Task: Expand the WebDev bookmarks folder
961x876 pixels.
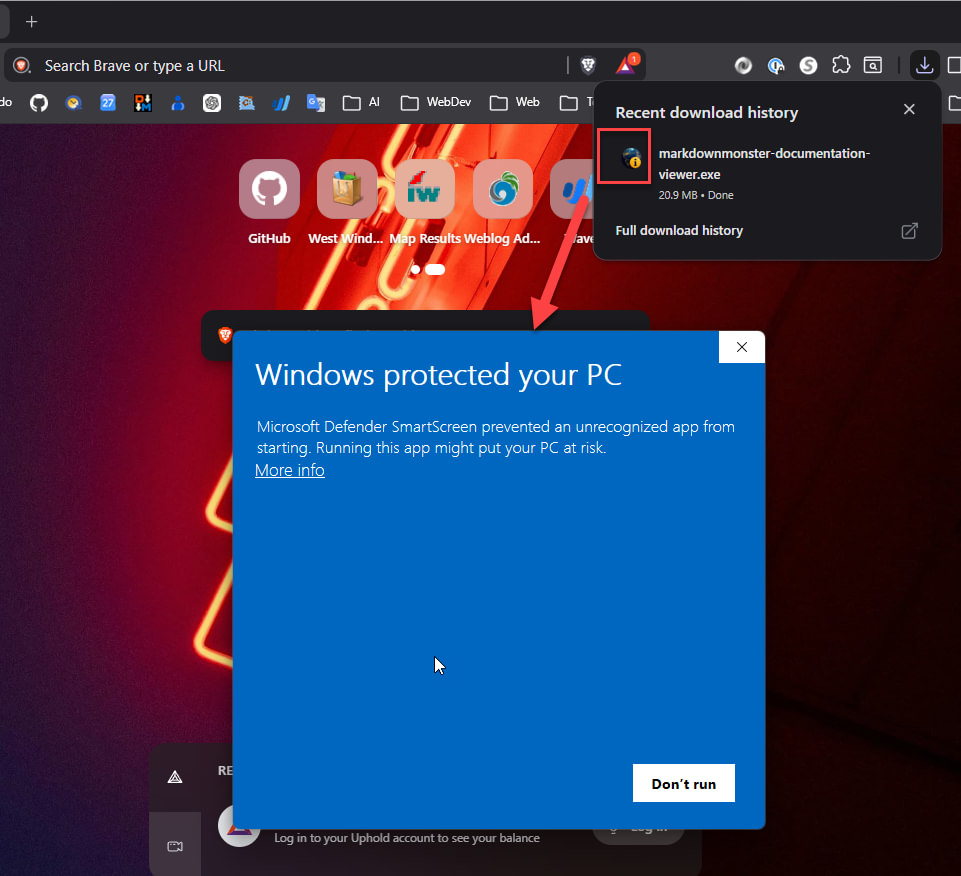Action: pyautogui.click(x=436, y=102)
